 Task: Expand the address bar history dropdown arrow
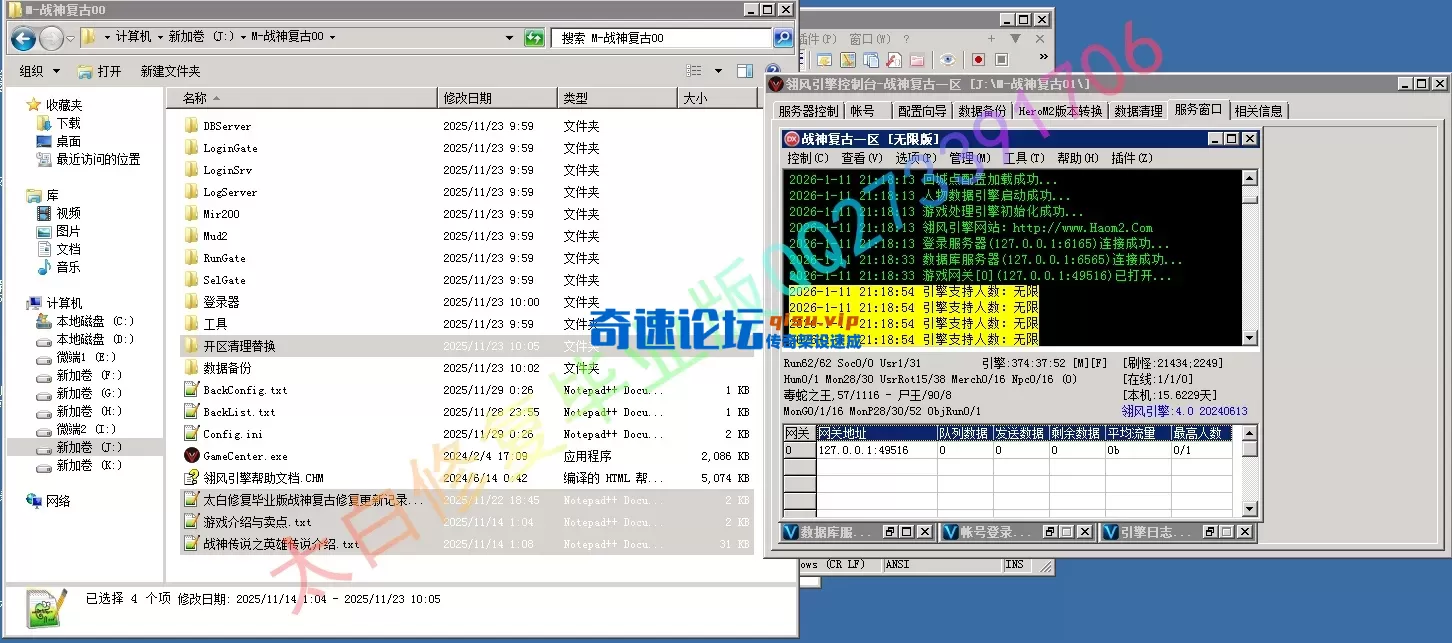tap(509, 37)
